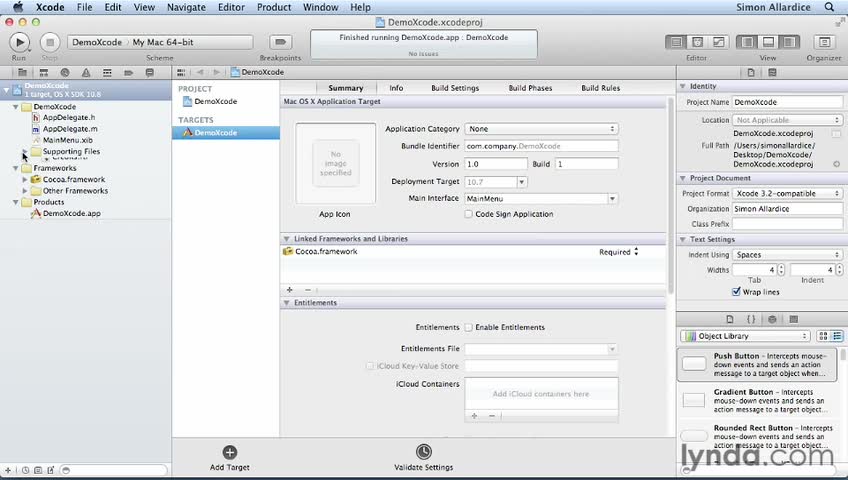Show the File Template library

pyautogui.click(x=730, y=319)
